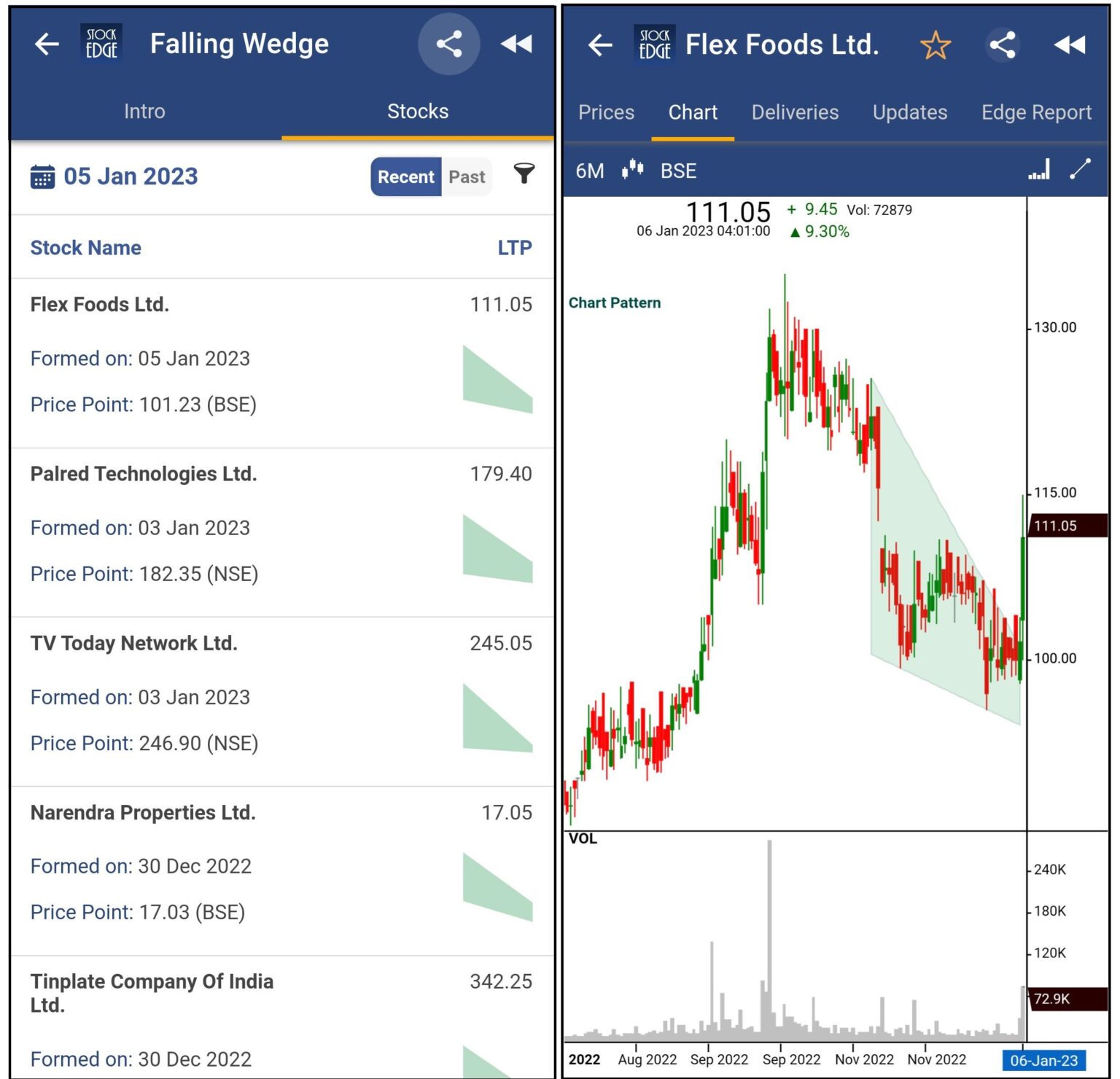Open the filter funnel for stocks list
Screen dimensions: 1120x1079
(524, 174)
